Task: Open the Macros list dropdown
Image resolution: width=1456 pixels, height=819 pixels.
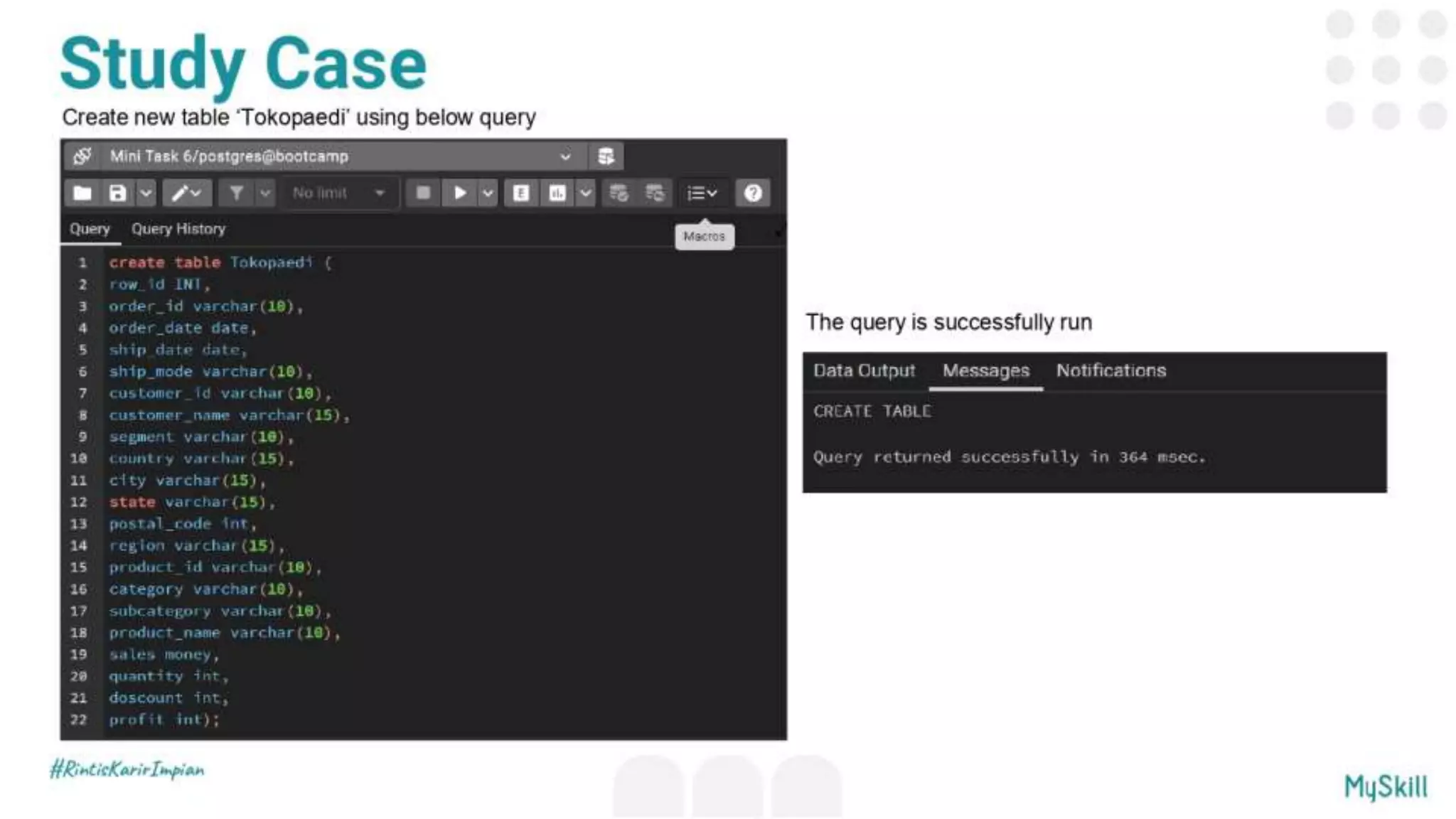Action: (x=702, y=193)
